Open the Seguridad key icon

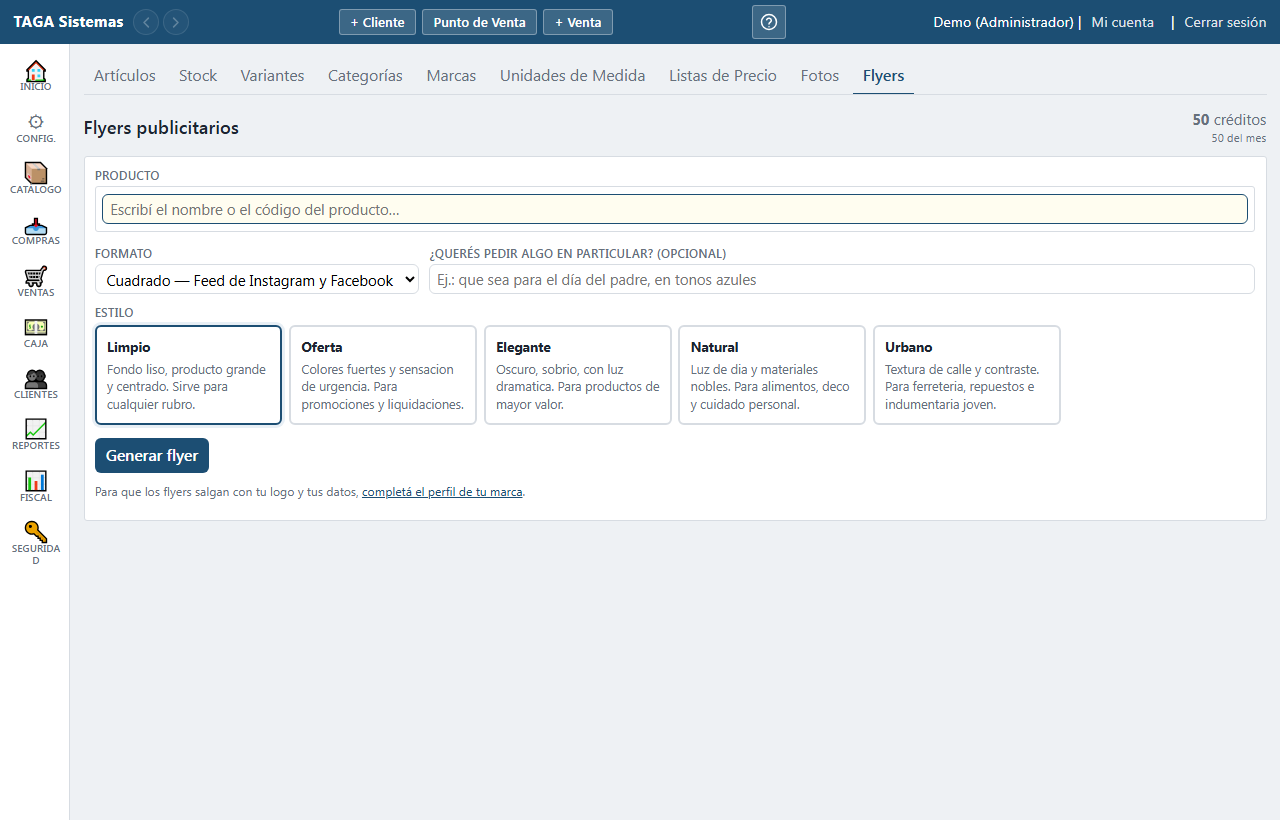[x=35, y=532]
